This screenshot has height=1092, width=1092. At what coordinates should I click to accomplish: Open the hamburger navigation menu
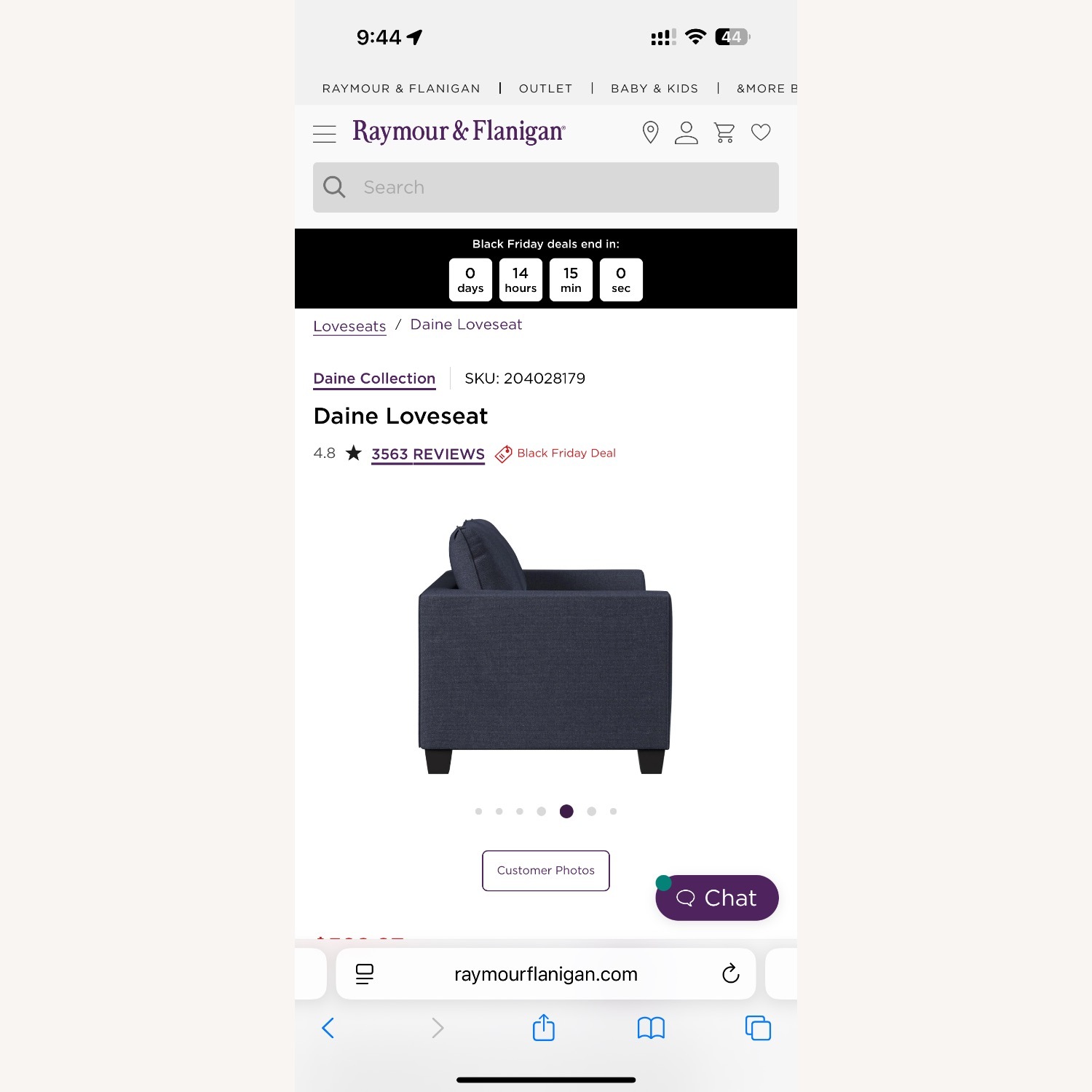[325, 133]
